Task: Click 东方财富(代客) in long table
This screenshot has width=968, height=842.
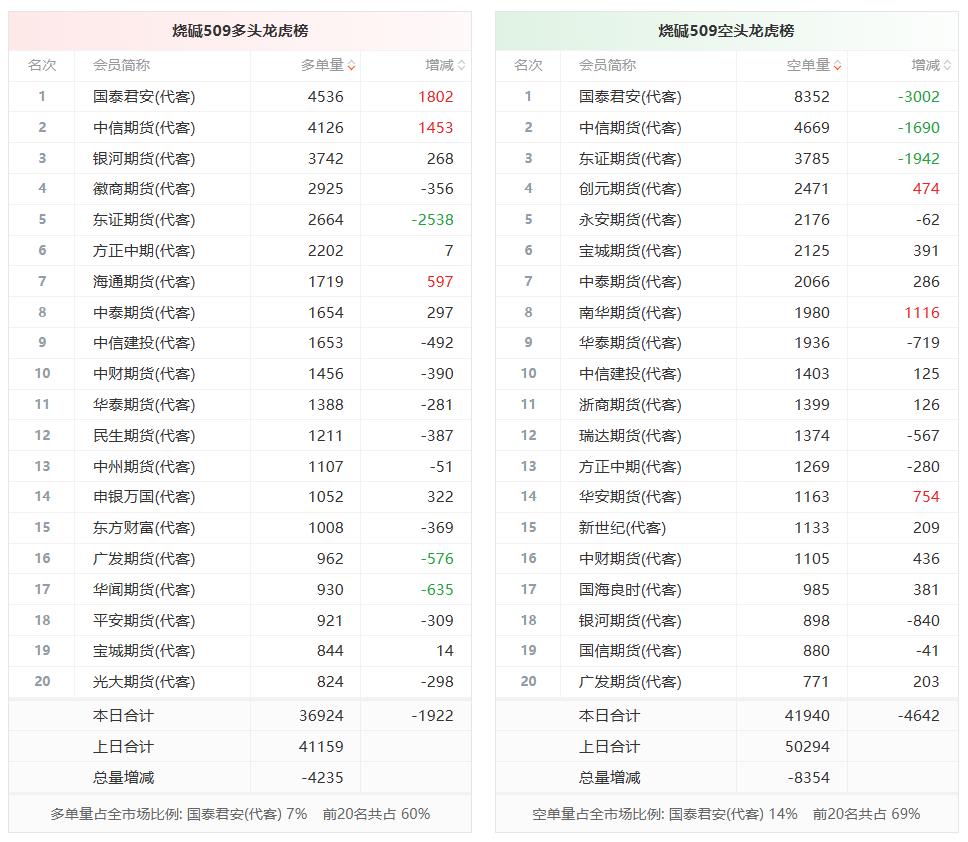Action: pyautogui.click(x=144, y=528)
